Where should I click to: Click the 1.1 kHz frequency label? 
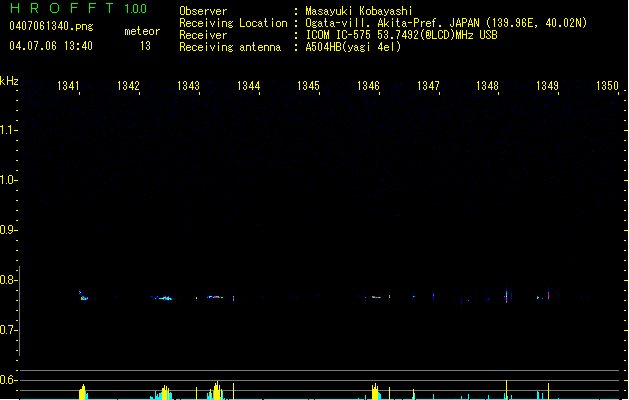(8, 130)
